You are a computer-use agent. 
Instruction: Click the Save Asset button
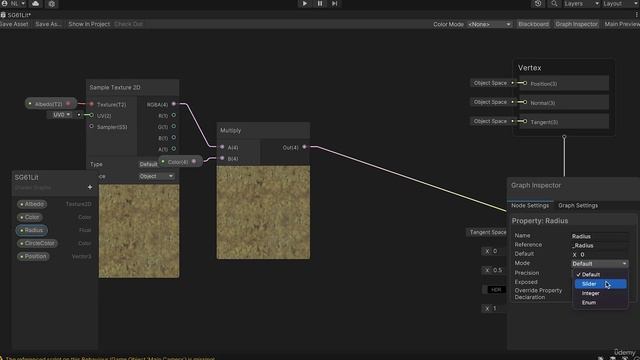click(x=13, y=24)
